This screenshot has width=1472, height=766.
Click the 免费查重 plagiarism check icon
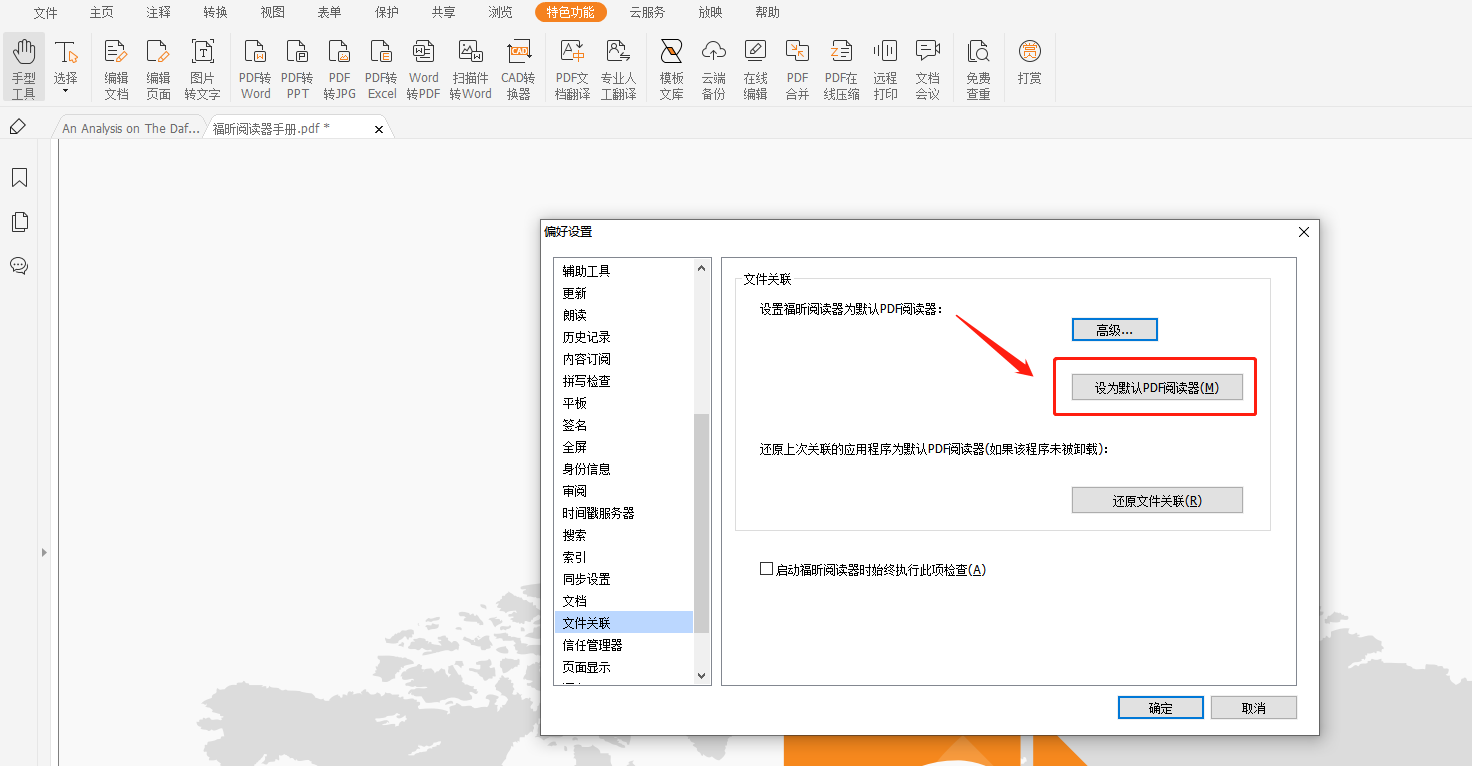tap(978, 68)
